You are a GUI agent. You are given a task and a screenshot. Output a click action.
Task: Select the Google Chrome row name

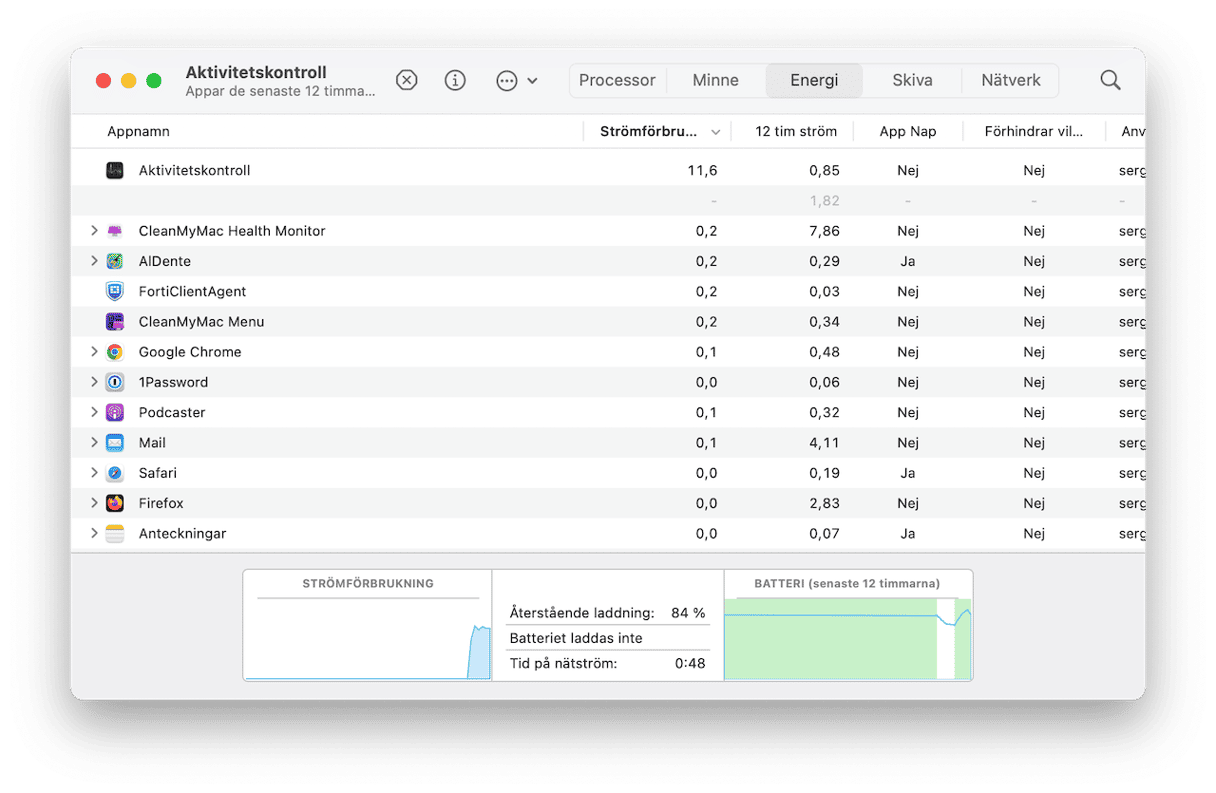click(x=190, y=352)
